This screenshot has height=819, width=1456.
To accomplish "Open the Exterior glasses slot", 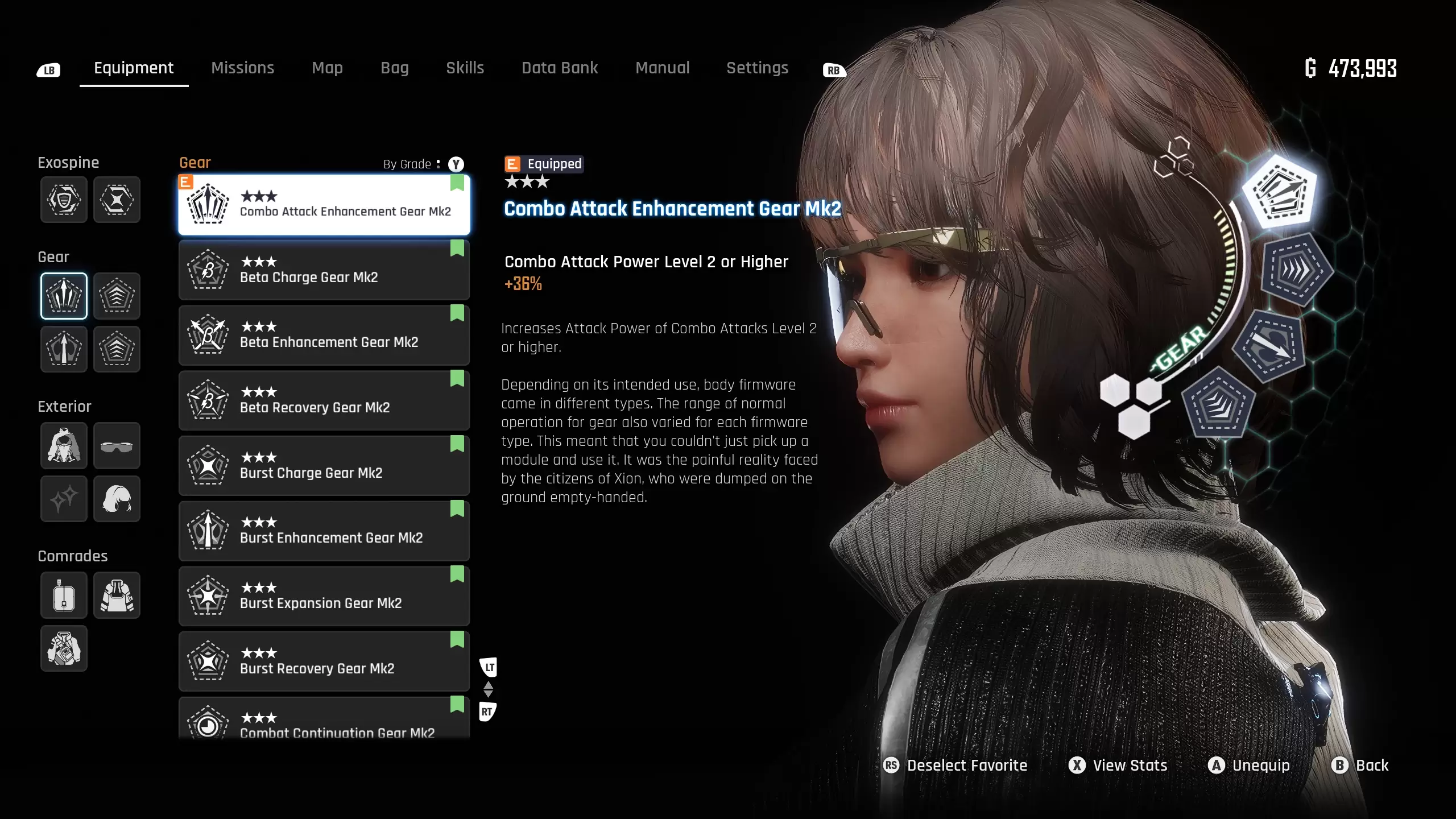I will pyautogui.click(x=117, y=445).
